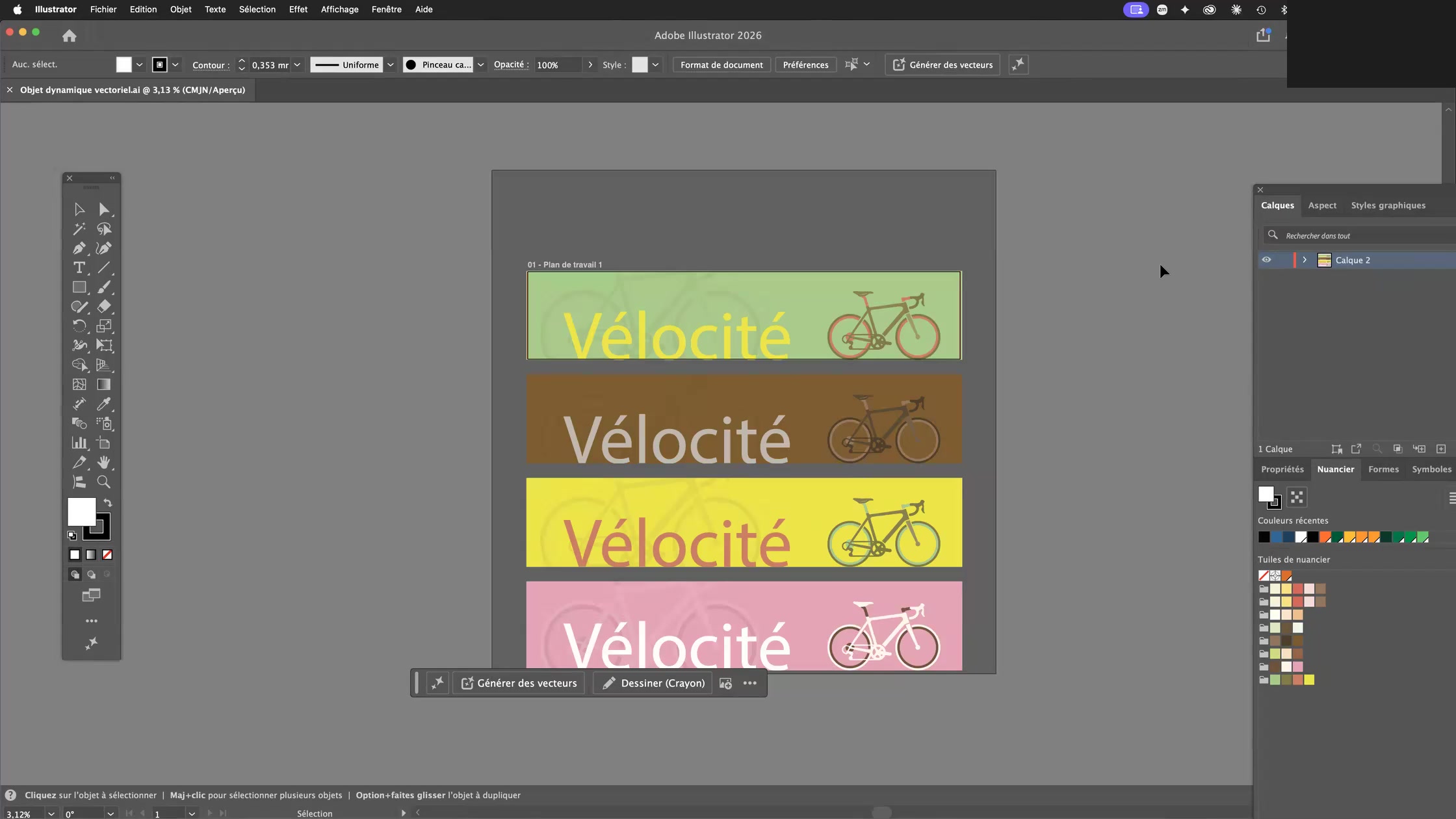
Task: Set paint type to Gradient in tools panel
Action: (x=91, y=554)
